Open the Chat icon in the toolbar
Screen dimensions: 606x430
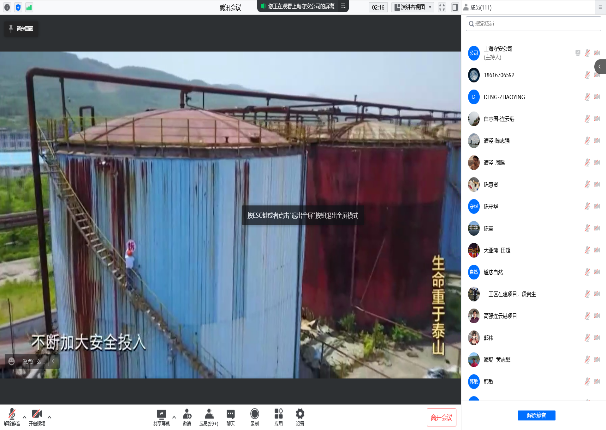231,413
